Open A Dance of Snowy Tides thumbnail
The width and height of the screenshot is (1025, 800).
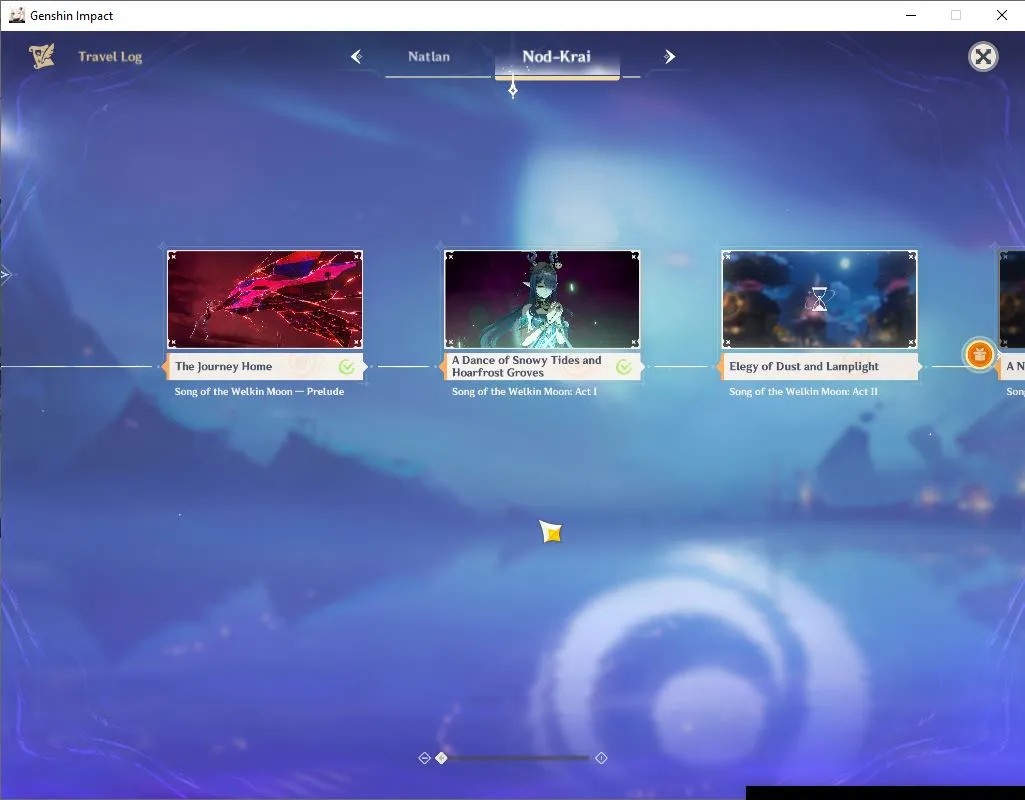click(x=542, y=299)
